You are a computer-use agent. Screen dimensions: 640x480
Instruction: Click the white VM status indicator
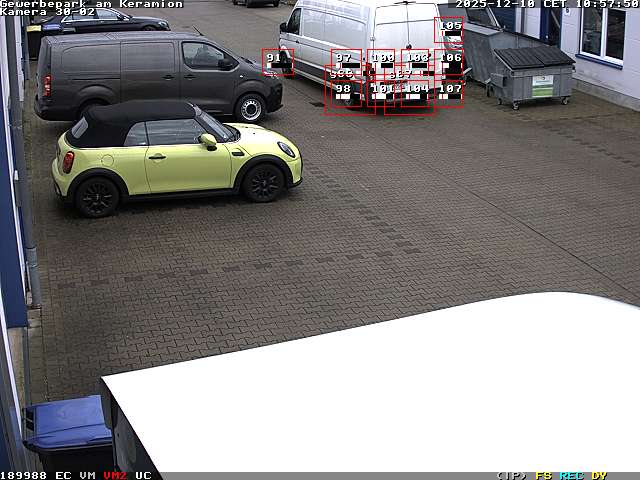[x=88, y=475]
